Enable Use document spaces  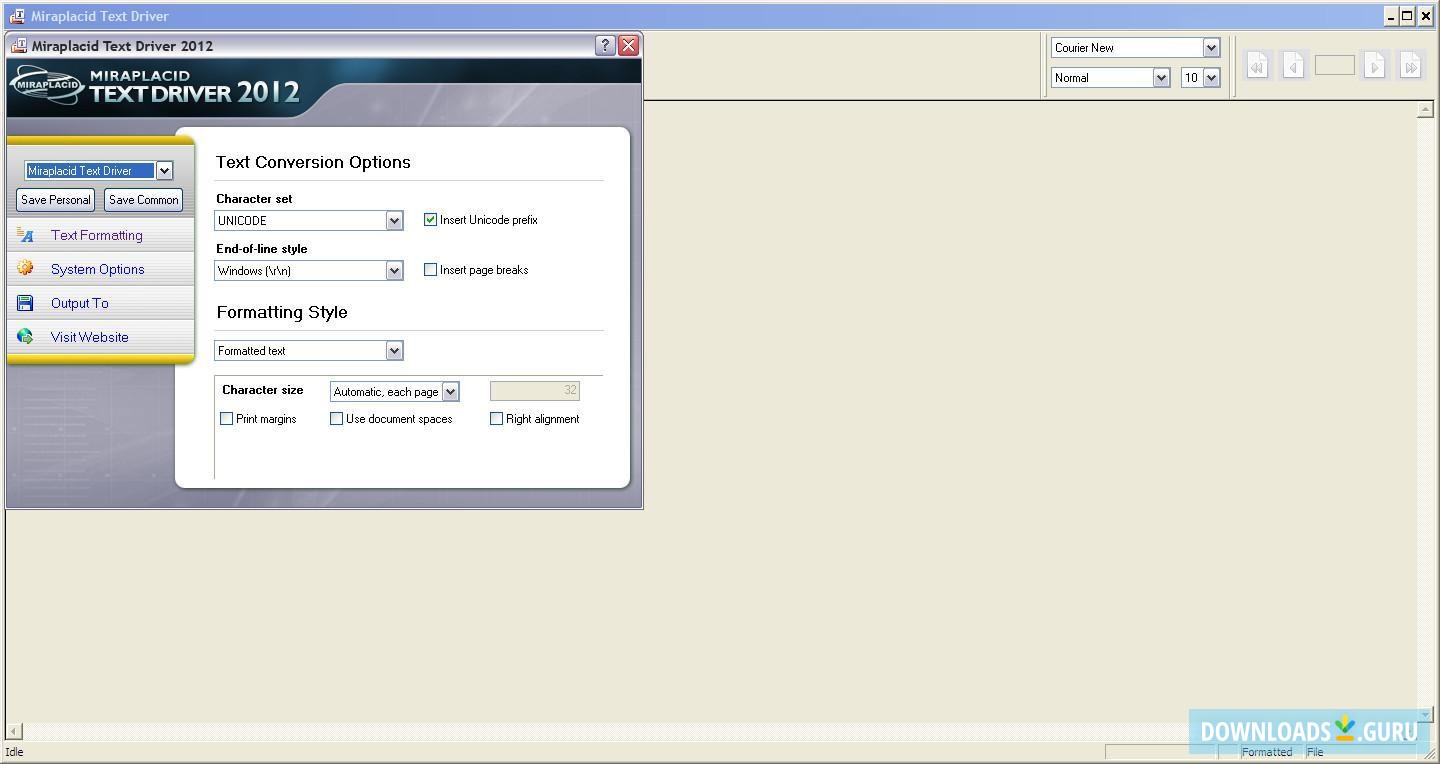click(337, 418)
